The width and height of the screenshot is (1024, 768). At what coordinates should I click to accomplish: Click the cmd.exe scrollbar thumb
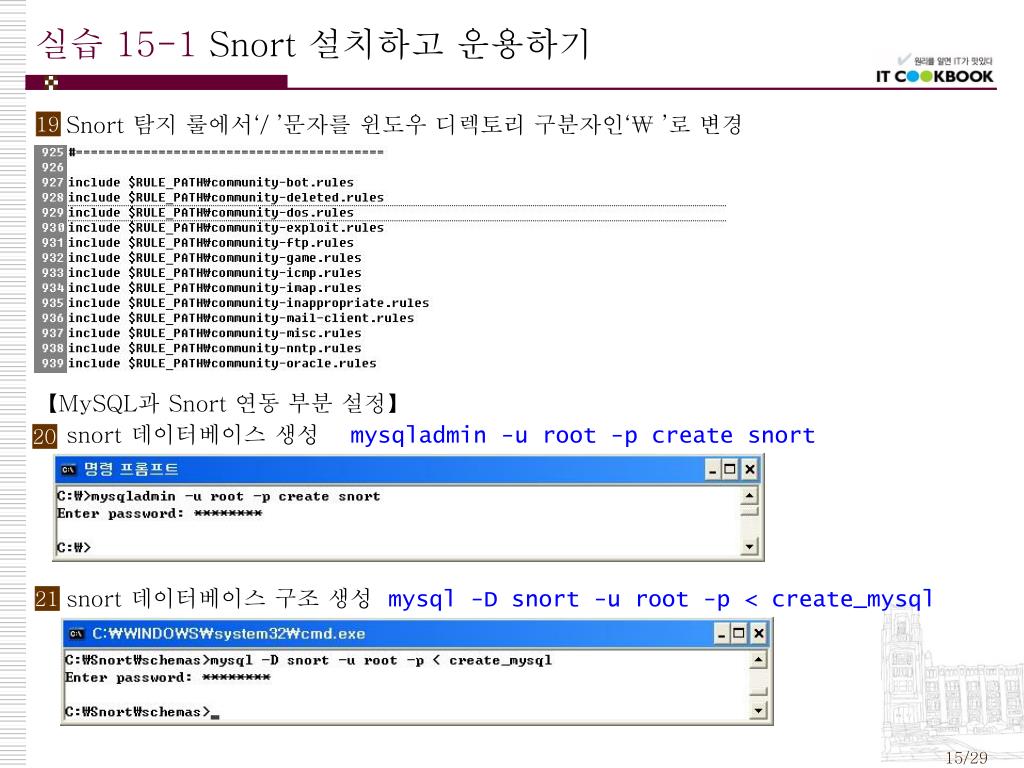point(758,692)
